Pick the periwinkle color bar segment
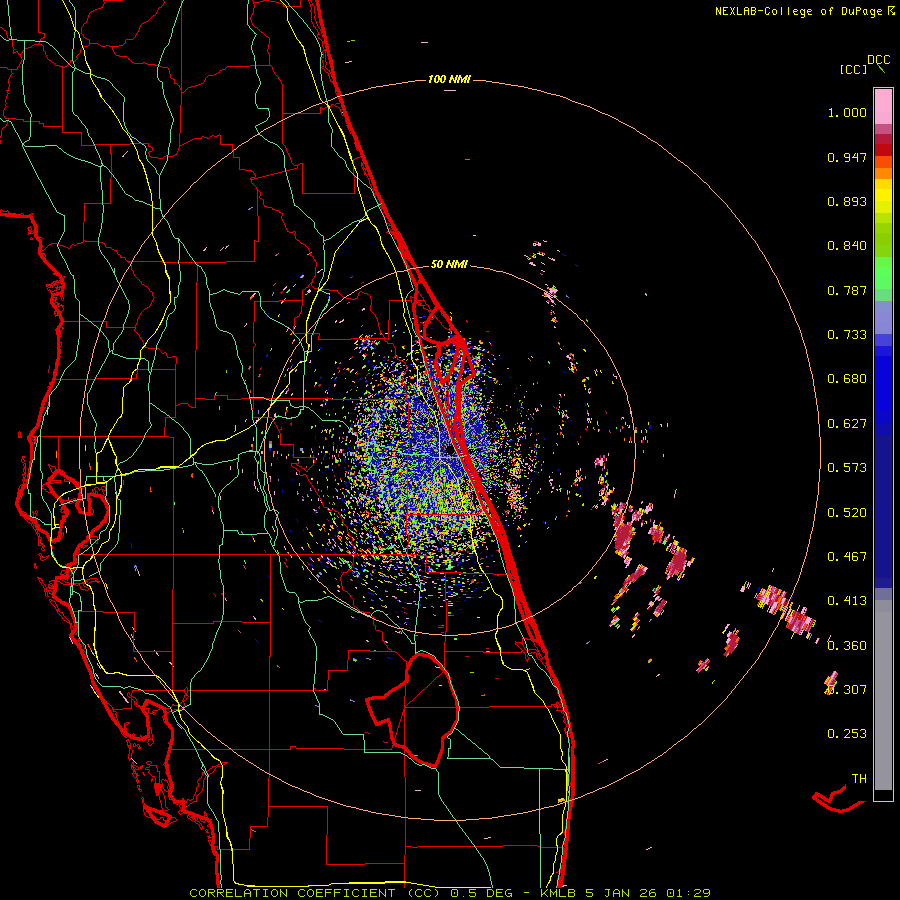This screenshot has height=900, width=900. tap(883, 317)
